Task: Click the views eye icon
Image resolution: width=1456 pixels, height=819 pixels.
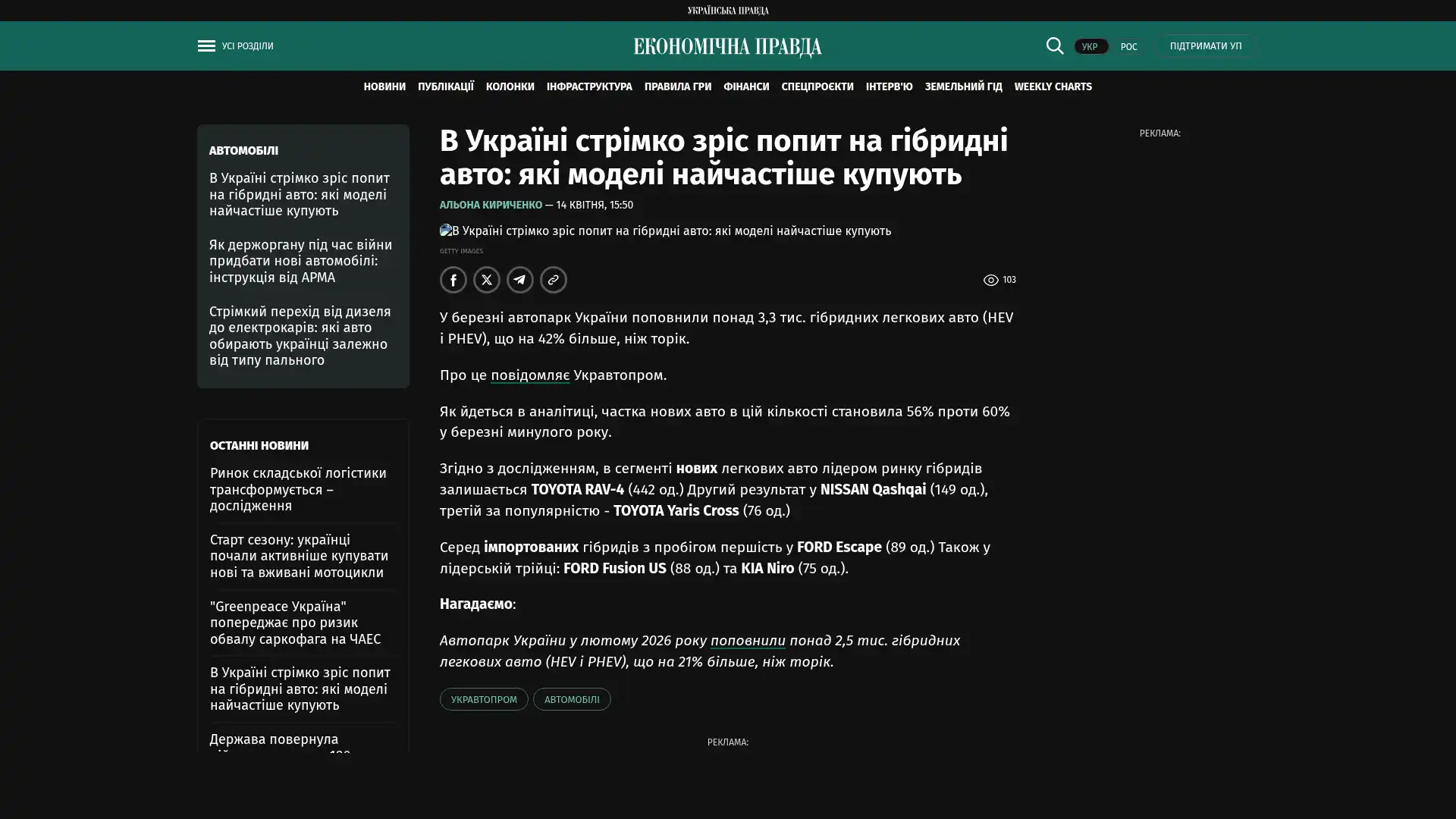Action: tap(990, 281)
